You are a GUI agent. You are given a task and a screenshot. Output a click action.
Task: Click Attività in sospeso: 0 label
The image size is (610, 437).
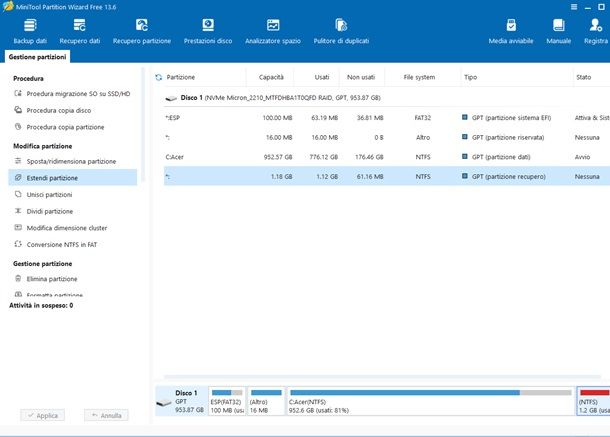(x=41, y=305)
